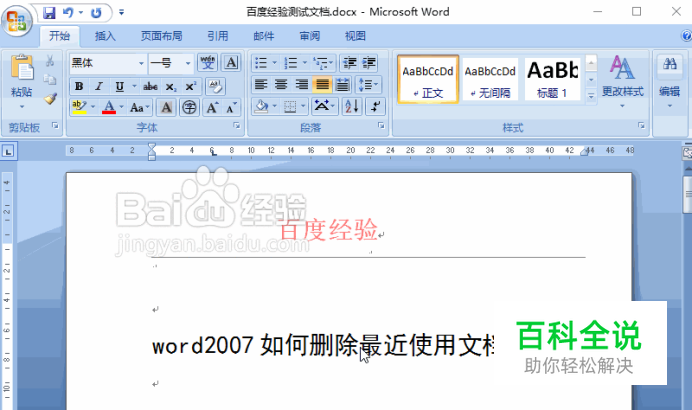This screenshot has height=410, width=692.
Task: Open the 页面布局 ribbon tab
Action: pyautogui.click(x=162, y=36)
